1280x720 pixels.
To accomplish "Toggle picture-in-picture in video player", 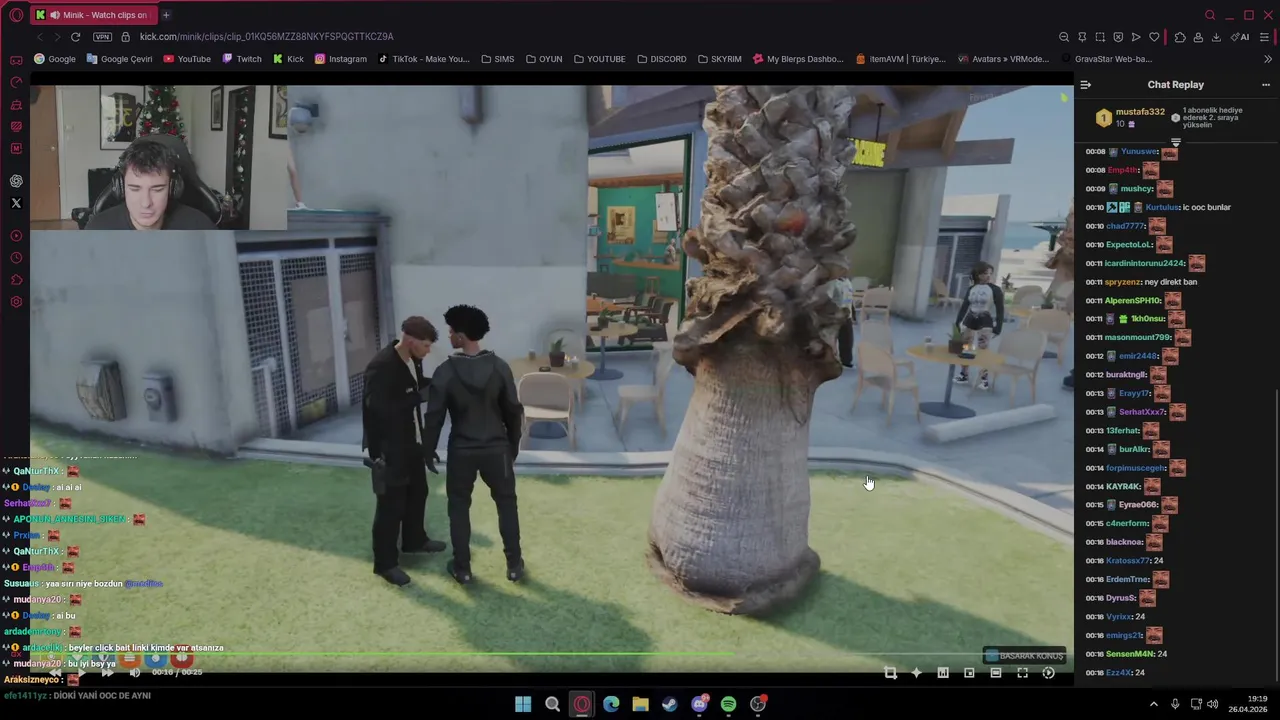I will (x=969, y=673).
